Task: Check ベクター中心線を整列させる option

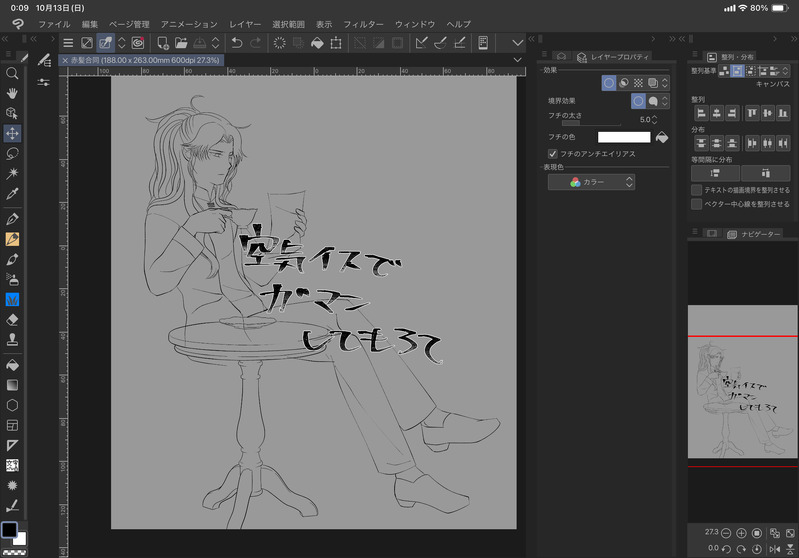Action: pos(696,203)
